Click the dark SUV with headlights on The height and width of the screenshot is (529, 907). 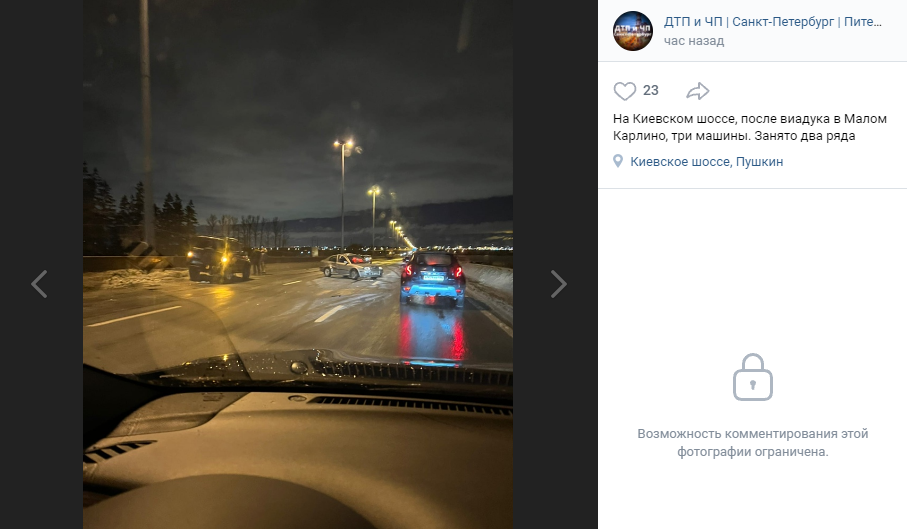219,258
